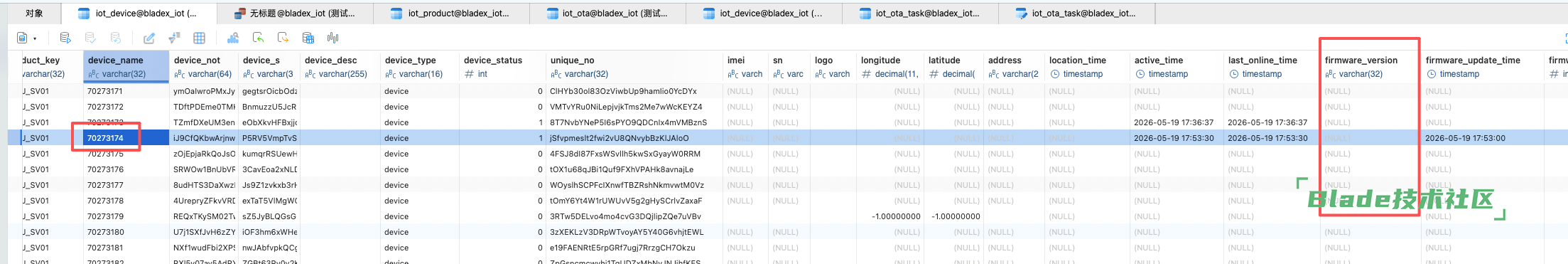The width and height of the screenshot is (1568, 264).
Task: Open the iot_device tab next to iot_ota
Action: pyautogui.click(x=764, y=14)
